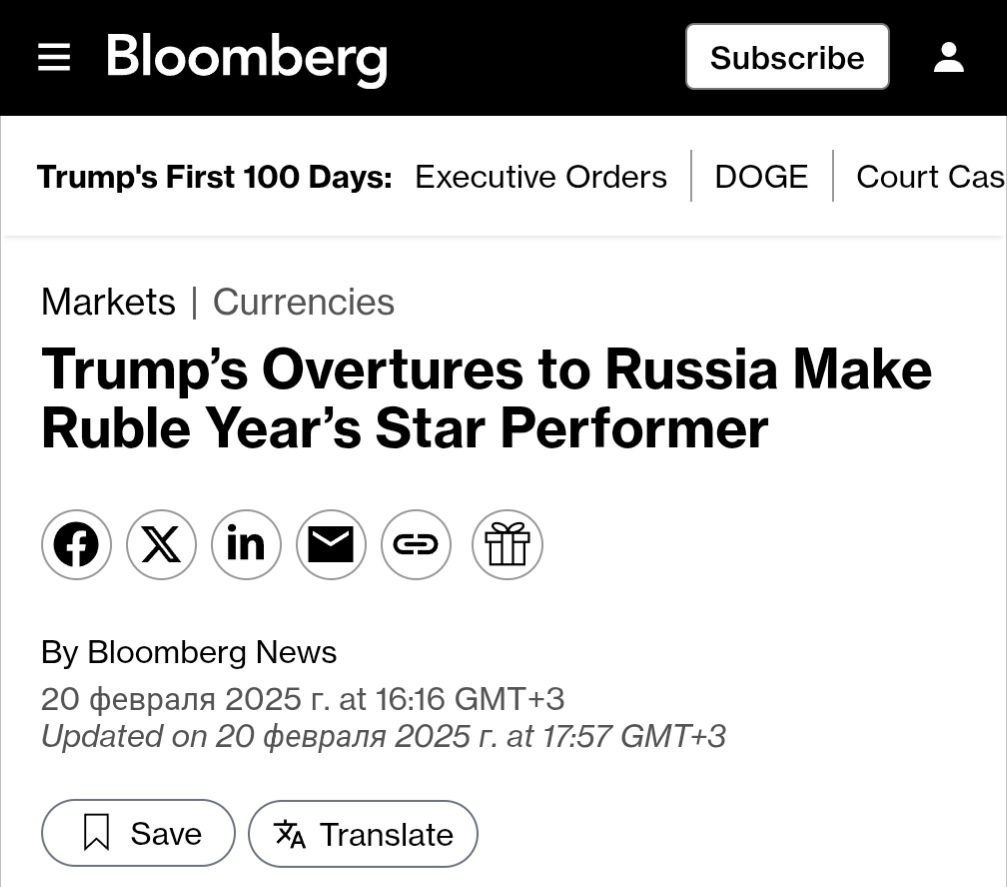Select Trump's First 100 Days label
Viewport: 1007px width, 887px height.
coord(214,177)
